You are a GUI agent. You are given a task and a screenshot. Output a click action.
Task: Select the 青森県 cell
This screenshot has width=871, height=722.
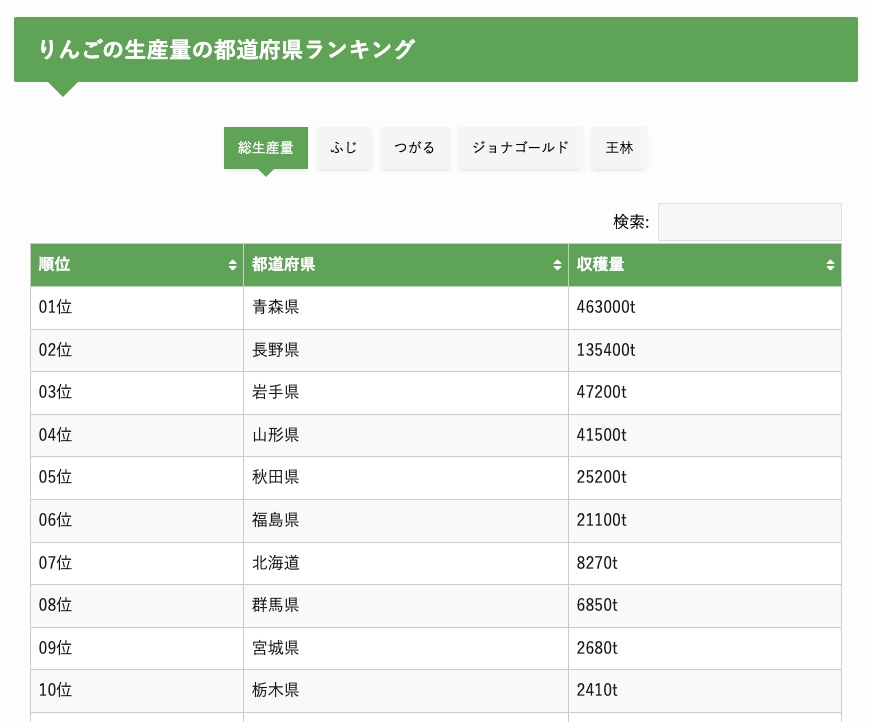point(406,308)
